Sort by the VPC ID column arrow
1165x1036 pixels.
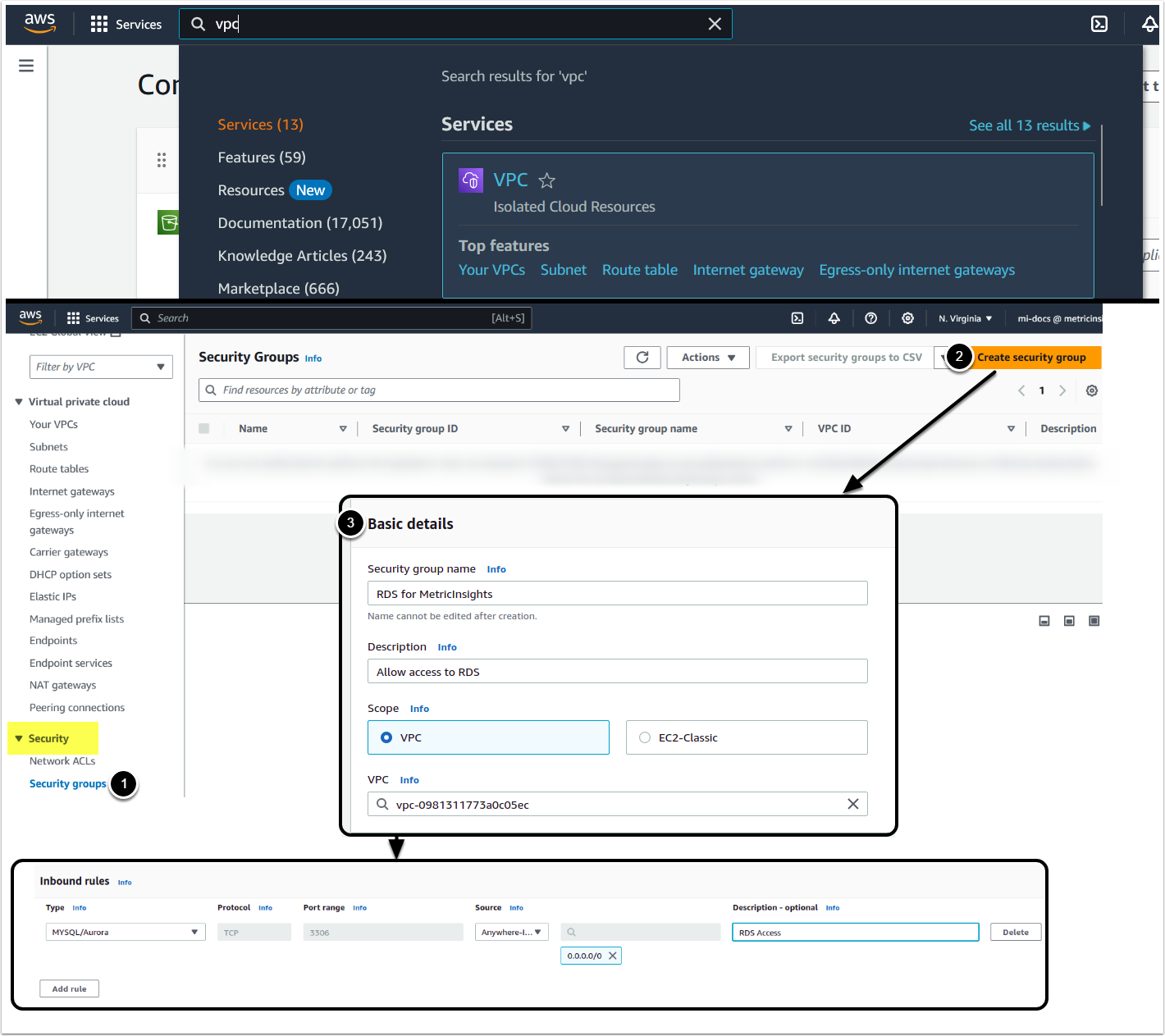[x=1011, y=429]
